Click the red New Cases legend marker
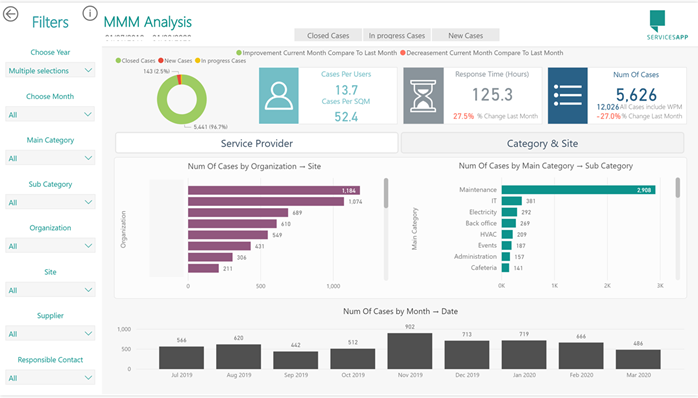Image resolution: width=698 pixels, height=398 pixels. point(161,61)
